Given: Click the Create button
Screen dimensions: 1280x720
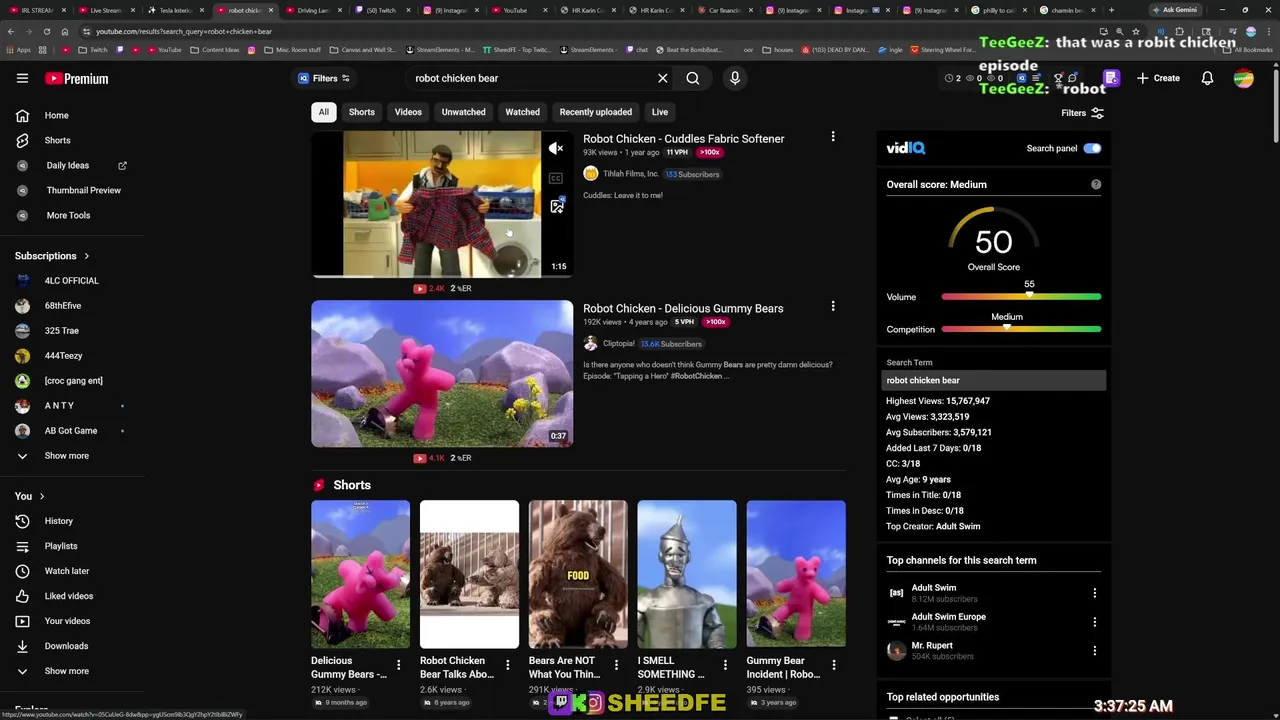Looking at the screenshot, I should (x=1158, y=78).
